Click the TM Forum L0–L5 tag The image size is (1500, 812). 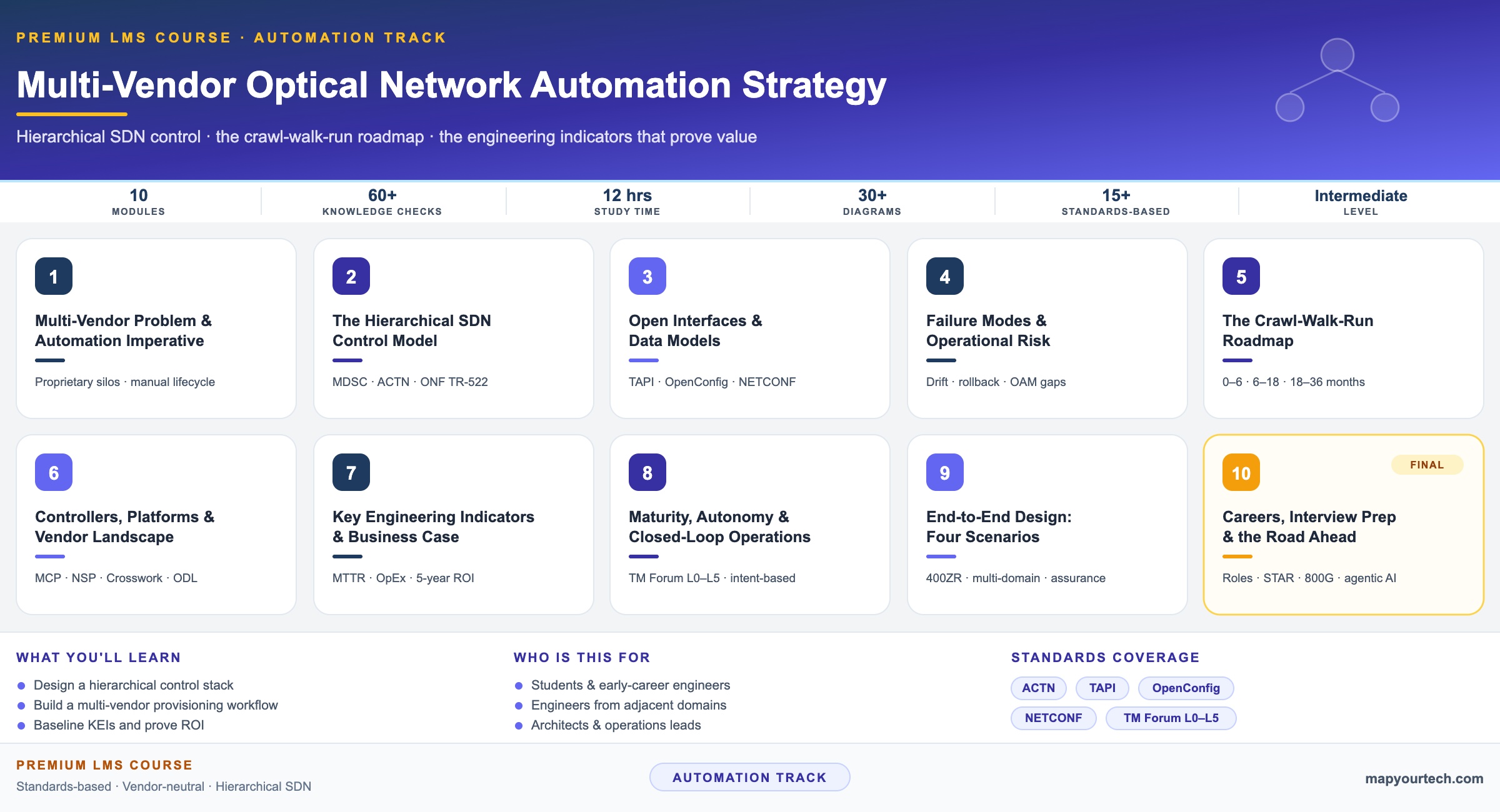click(1171, 718)
